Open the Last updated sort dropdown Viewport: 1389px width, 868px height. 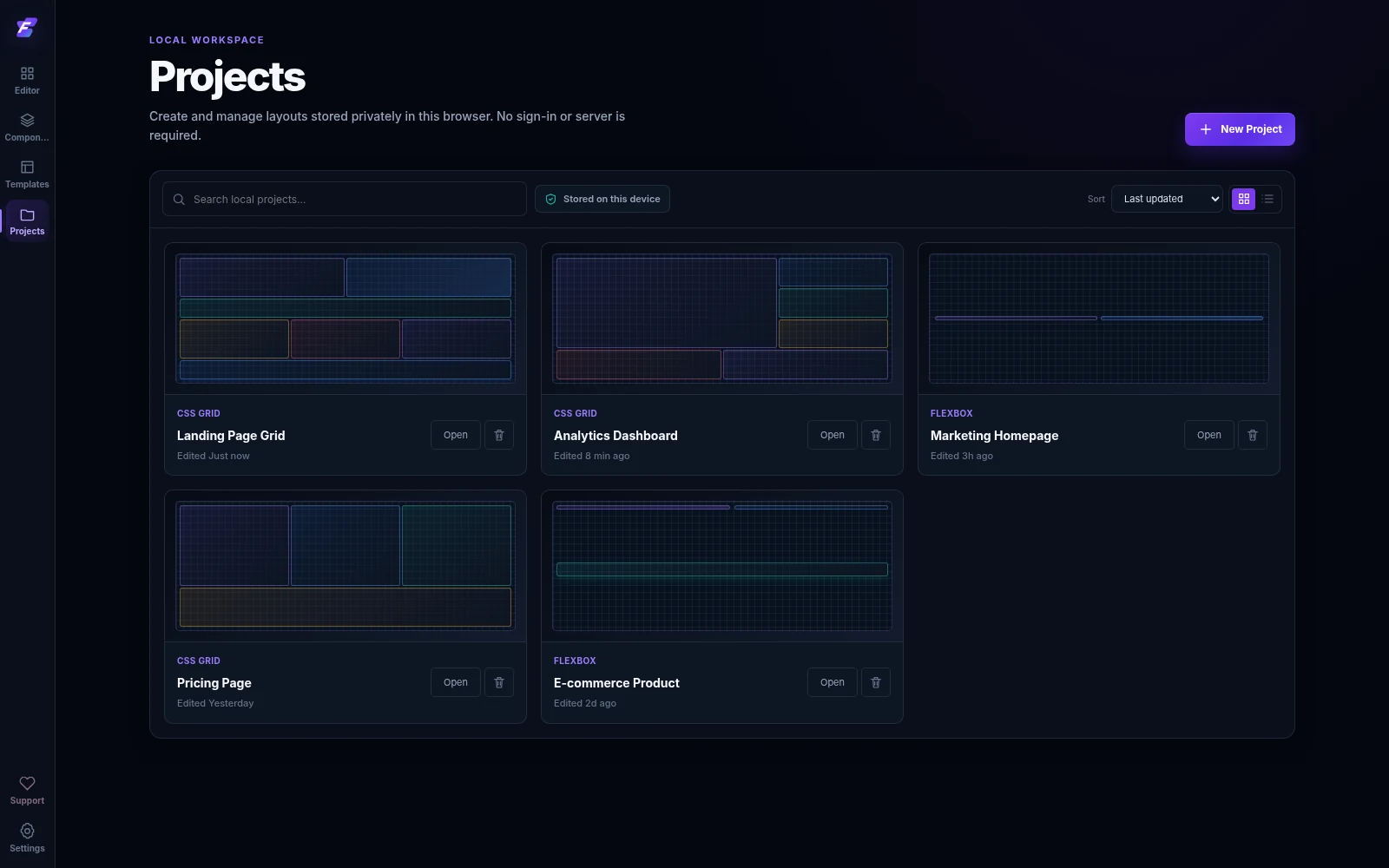(1167, 199)
